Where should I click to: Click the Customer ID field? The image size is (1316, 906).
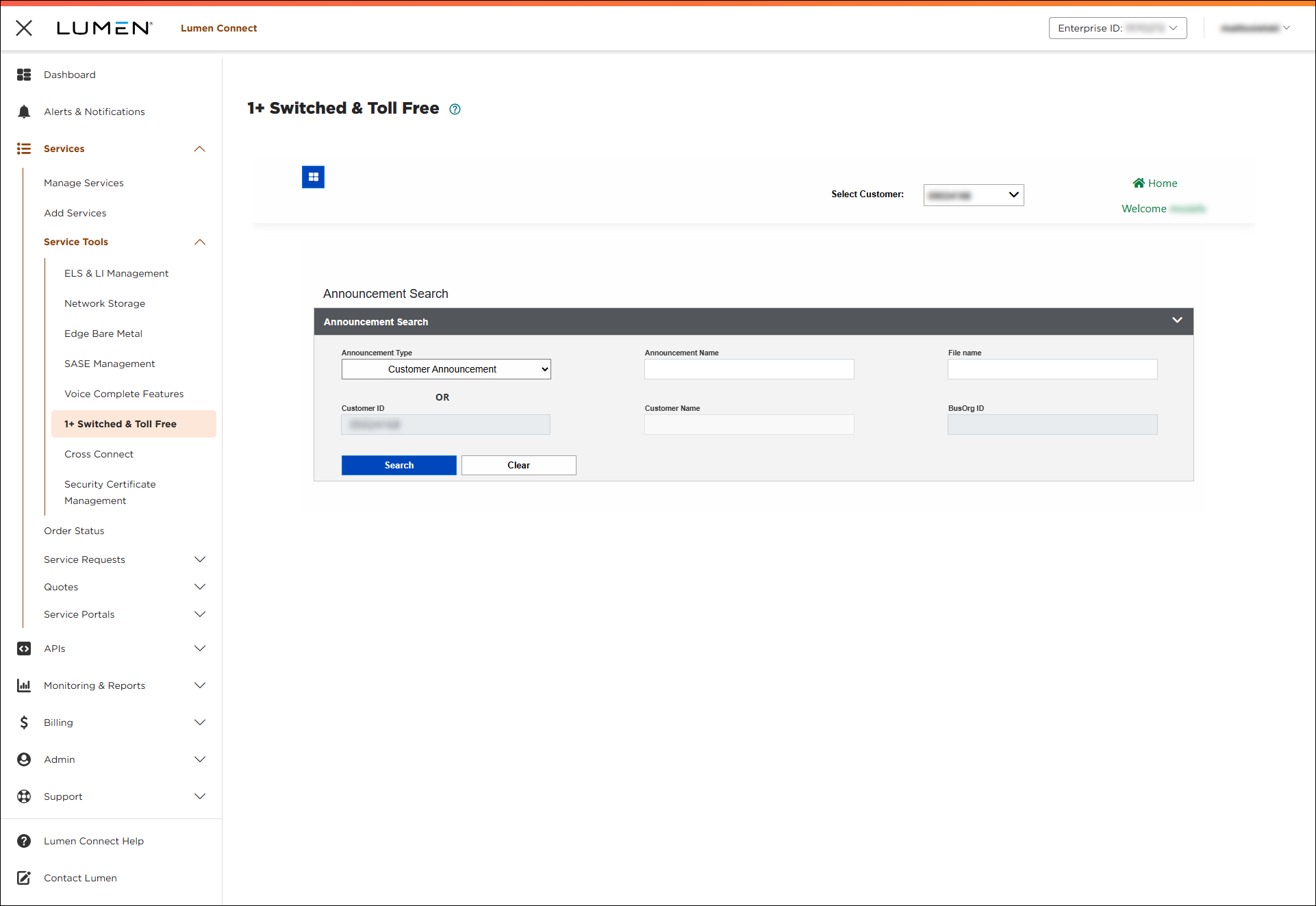pyautogui.click(x=446, y=425)
